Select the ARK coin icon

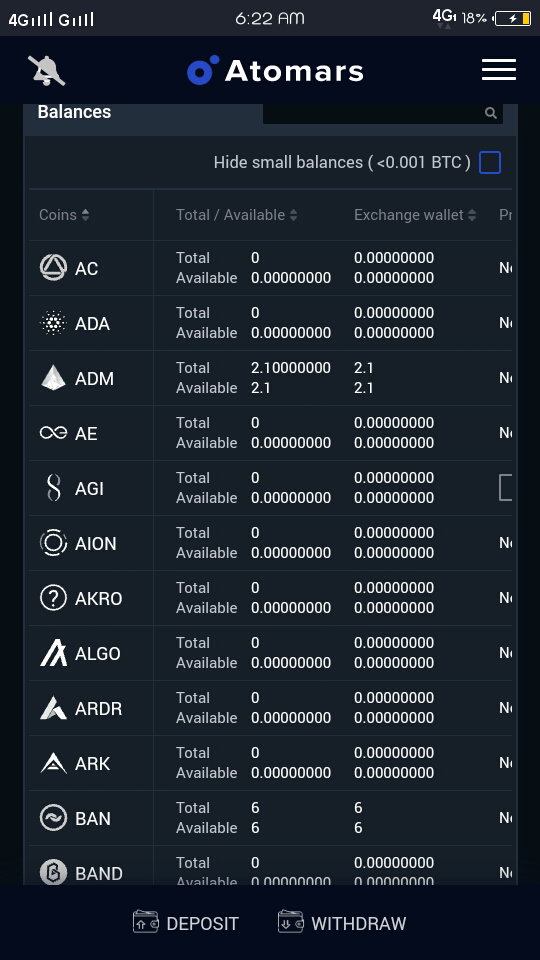(53, 763)
